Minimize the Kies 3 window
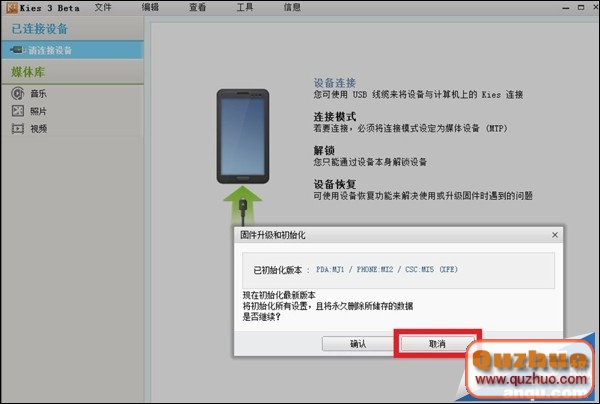600x404 pixels. [x=566, y=7]
